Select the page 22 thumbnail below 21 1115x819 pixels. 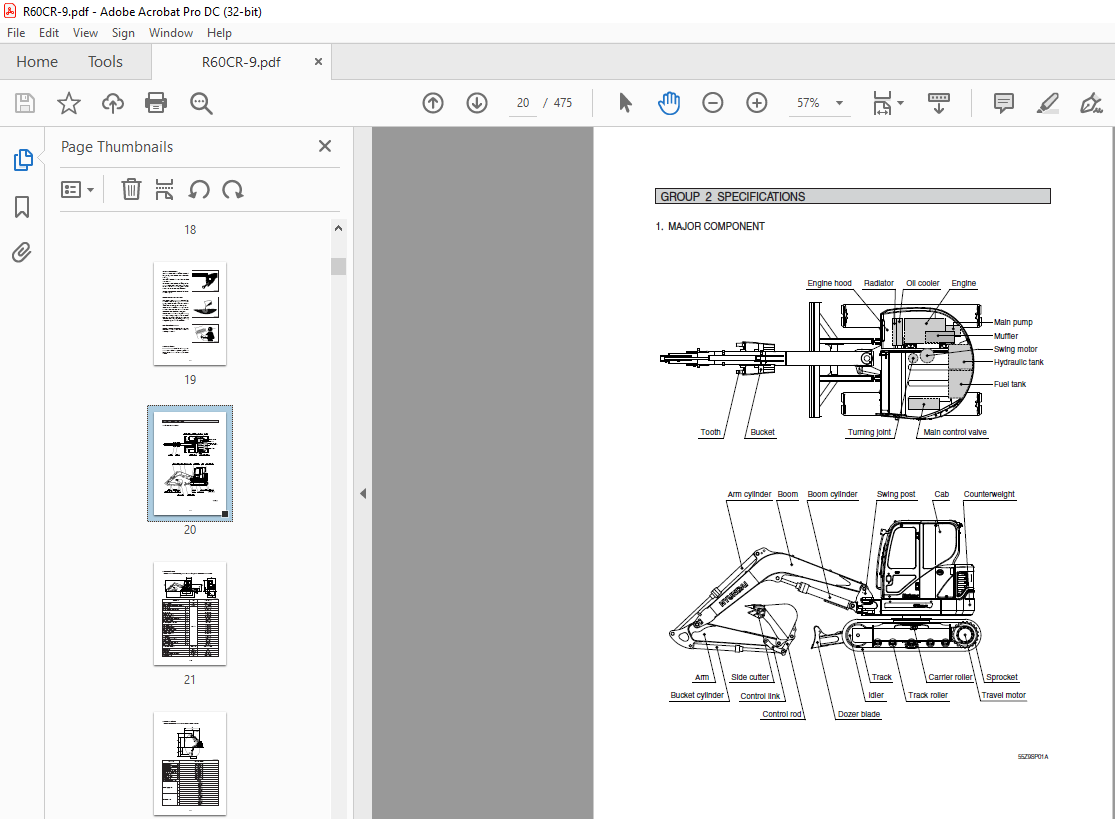pos(190,764)
